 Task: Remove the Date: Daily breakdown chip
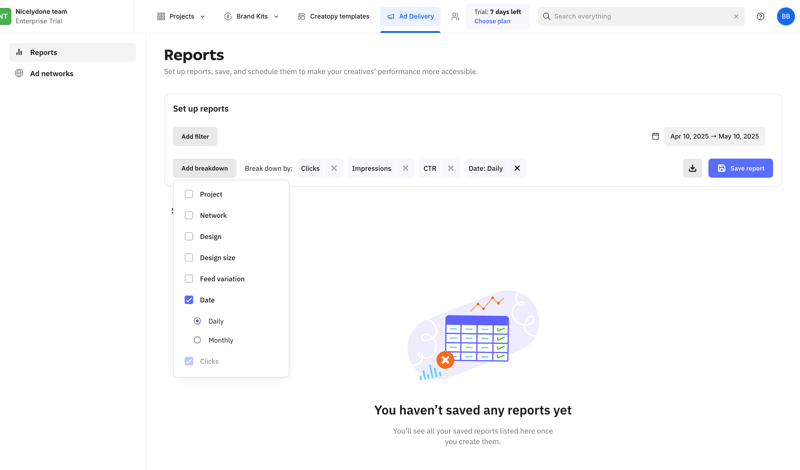517,168
